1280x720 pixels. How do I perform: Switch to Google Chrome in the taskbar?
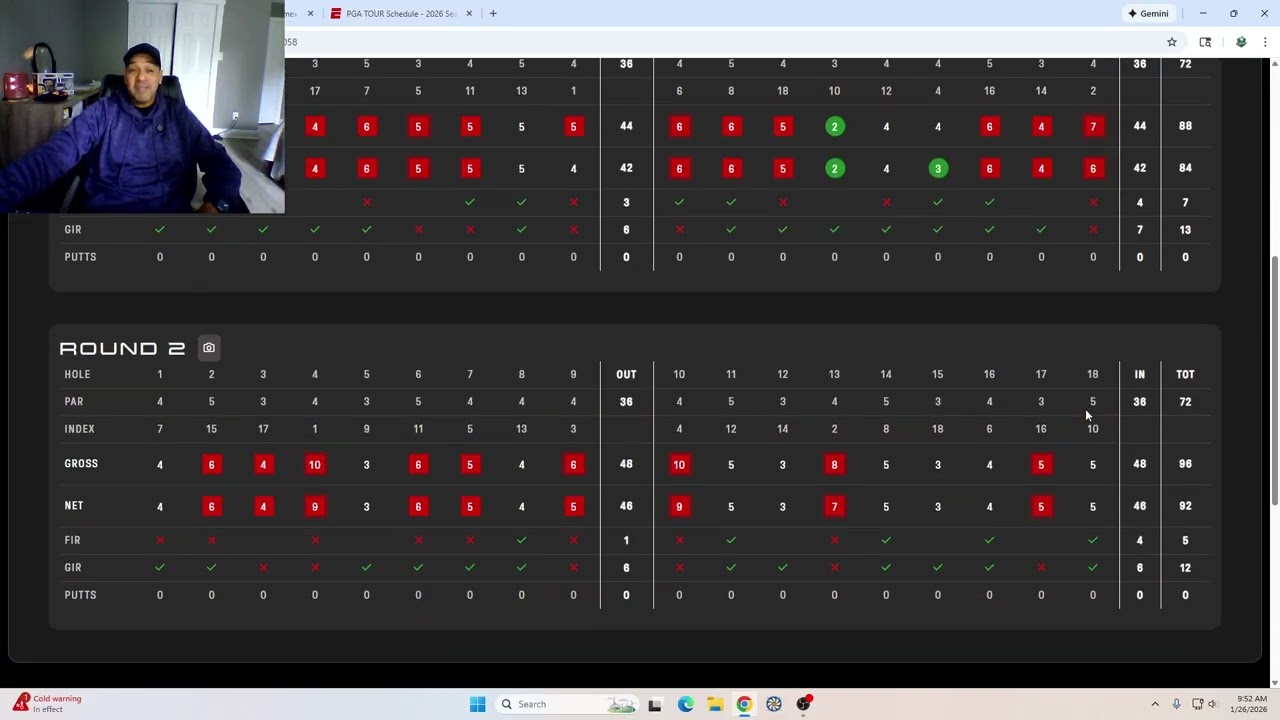pyautogui.click(x=744, y=704)
